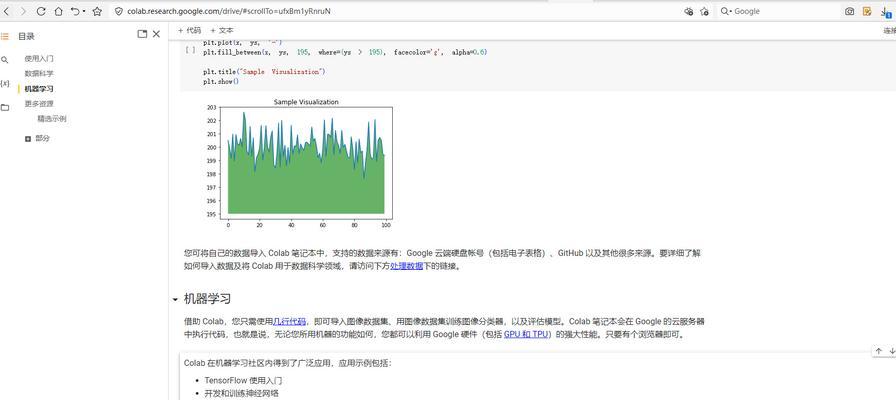Open the search engine selector magnifier
The image size is (896, 400).
tap(726, 11)
